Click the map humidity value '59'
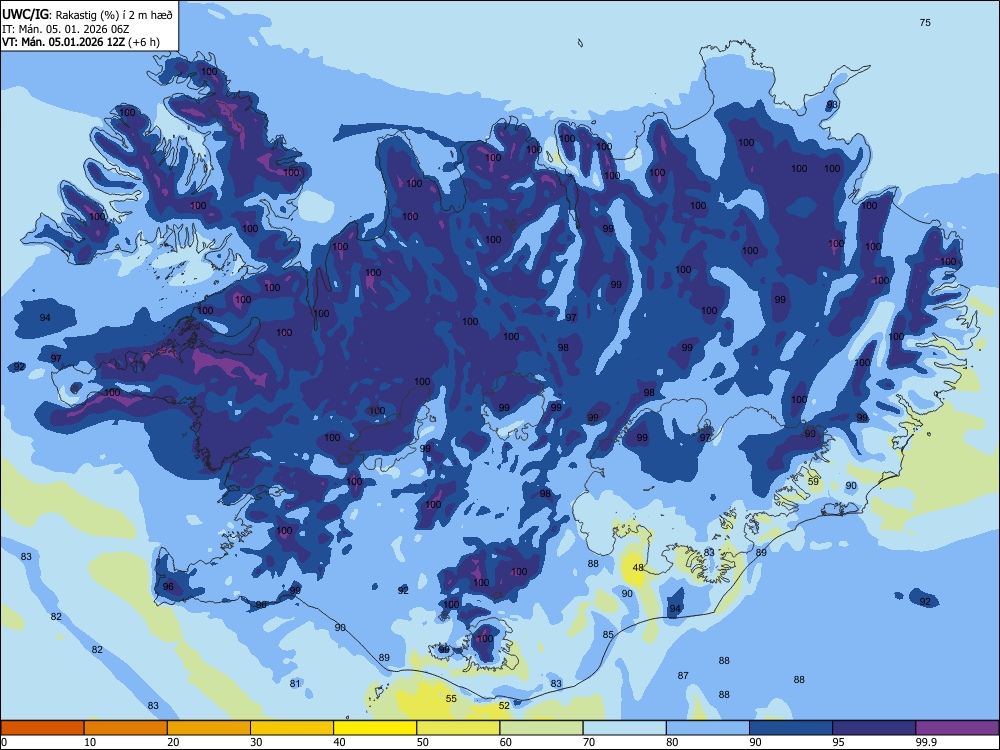This screenshot has width=1000, height=750. pos(813,482)
